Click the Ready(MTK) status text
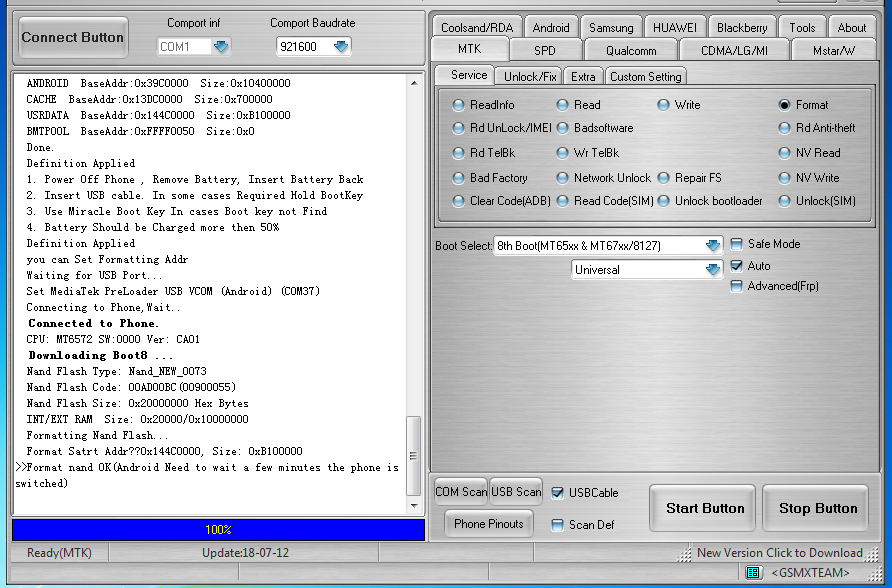 59,553
